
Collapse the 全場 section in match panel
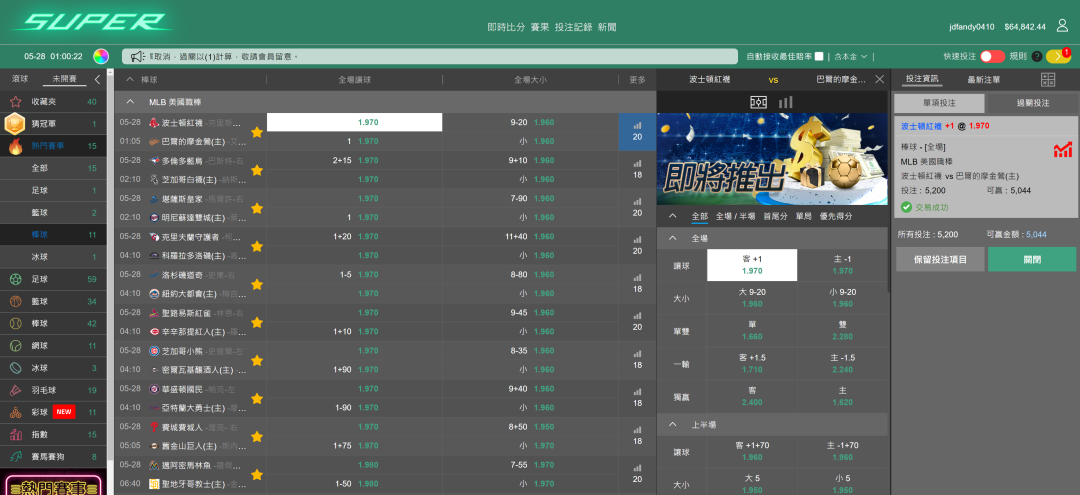click(673, 238)
